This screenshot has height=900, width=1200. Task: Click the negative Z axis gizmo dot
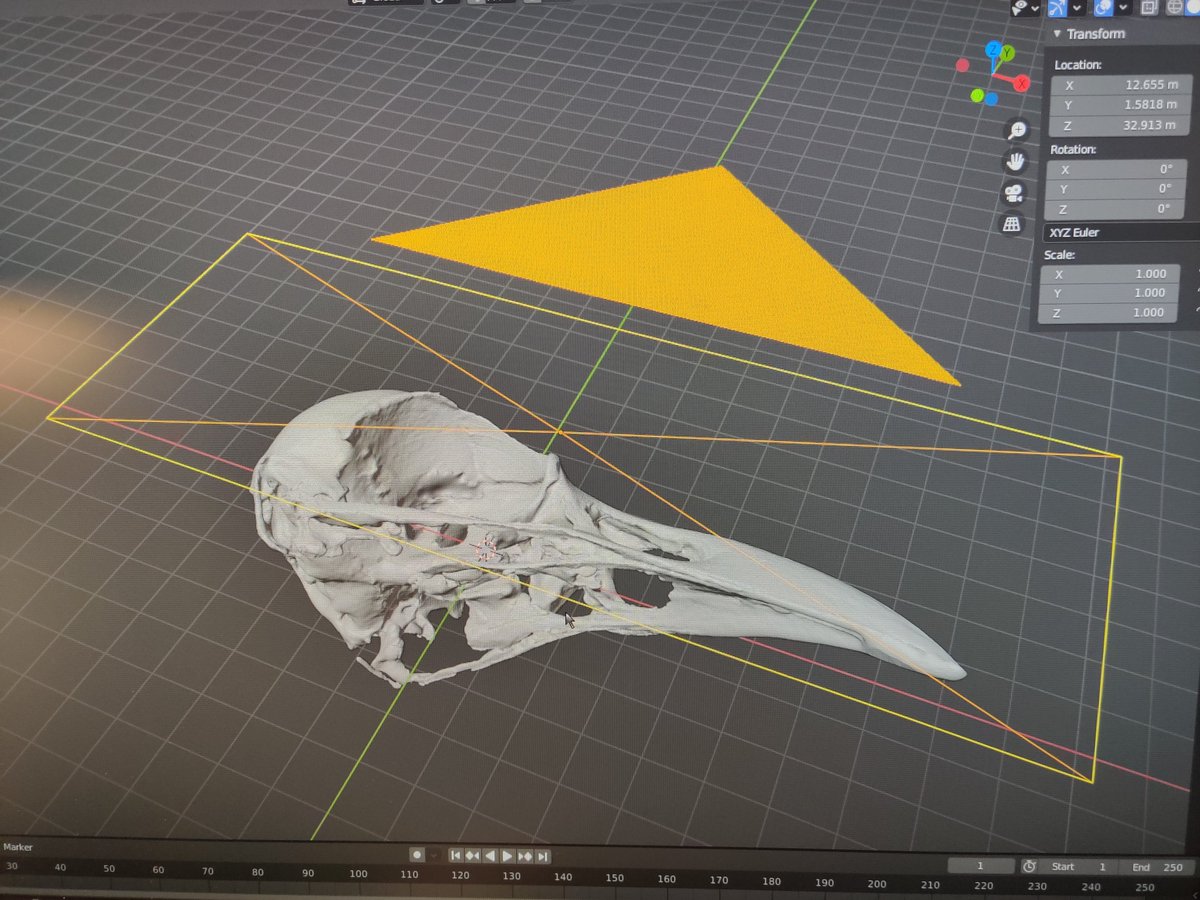tap(991, 99)
